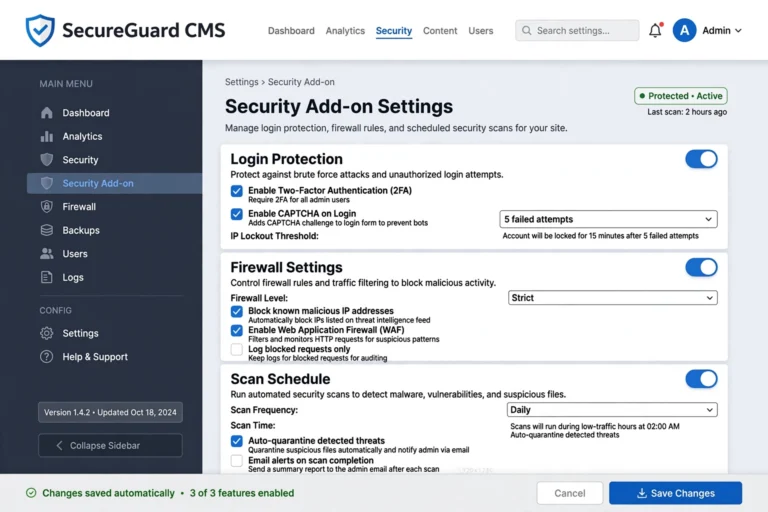Viewport: 768px width, 512px height.
Task: Uncheck Enable CAPTCHA on Login
Action: (237, 214)
